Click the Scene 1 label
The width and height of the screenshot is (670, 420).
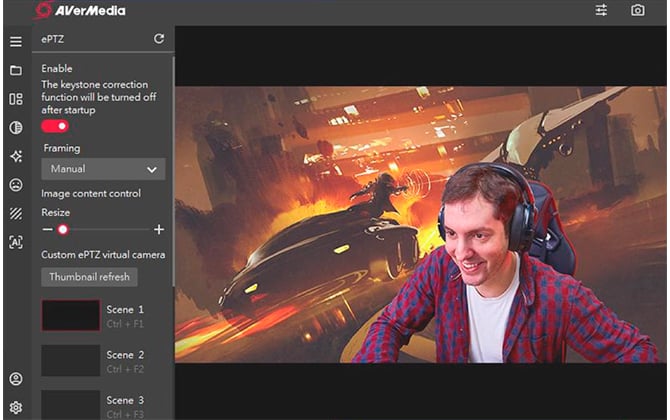pos(125,309)
